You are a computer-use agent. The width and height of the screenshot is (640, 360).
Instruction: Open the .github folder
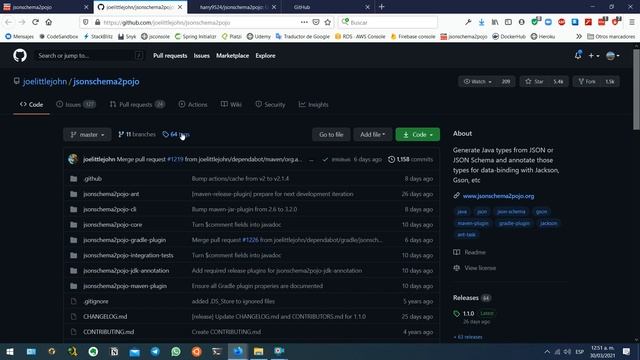(93, 179)
